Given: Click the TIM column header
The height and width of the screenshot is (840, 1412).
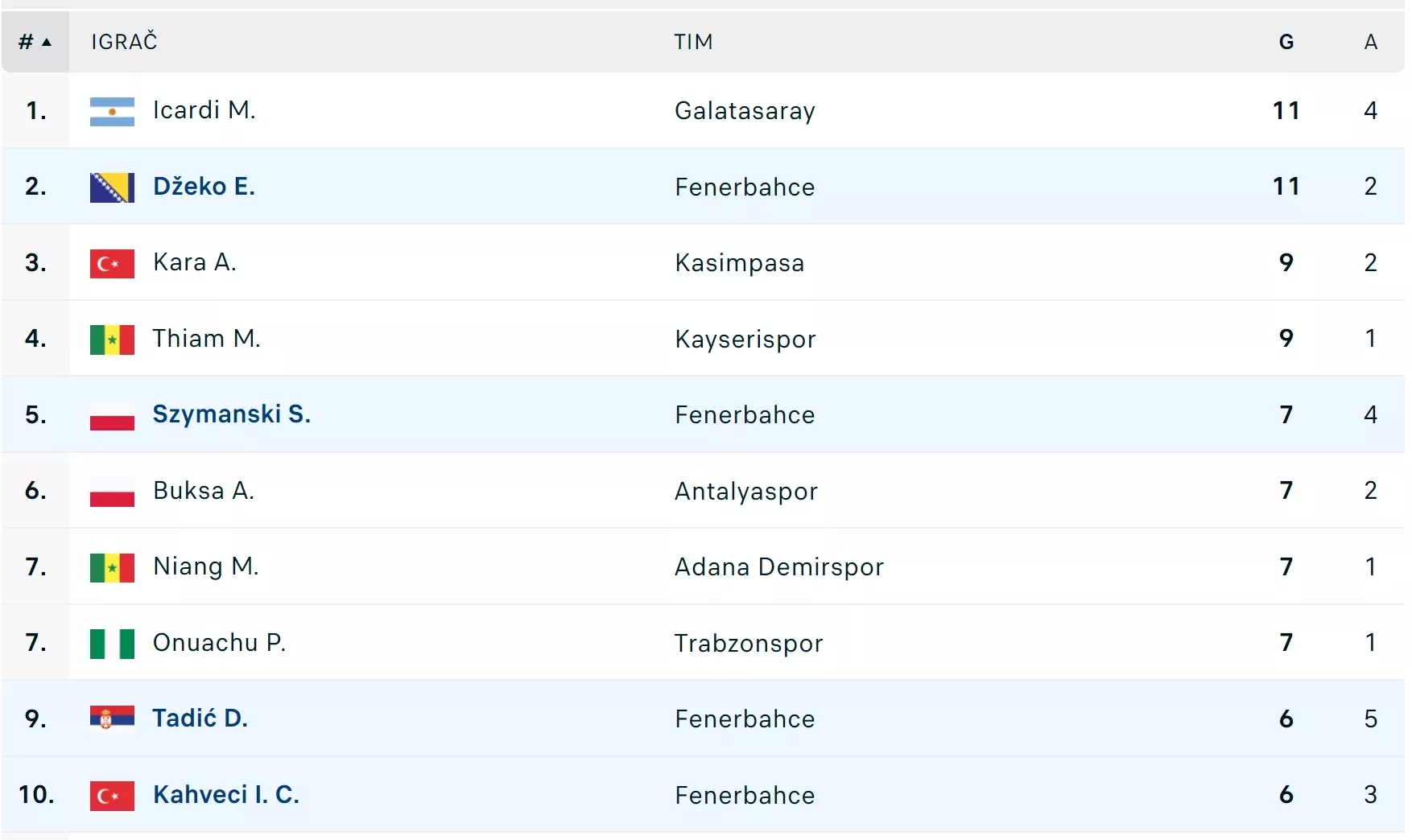Looking at the screenshot, I should pos(693,42).
